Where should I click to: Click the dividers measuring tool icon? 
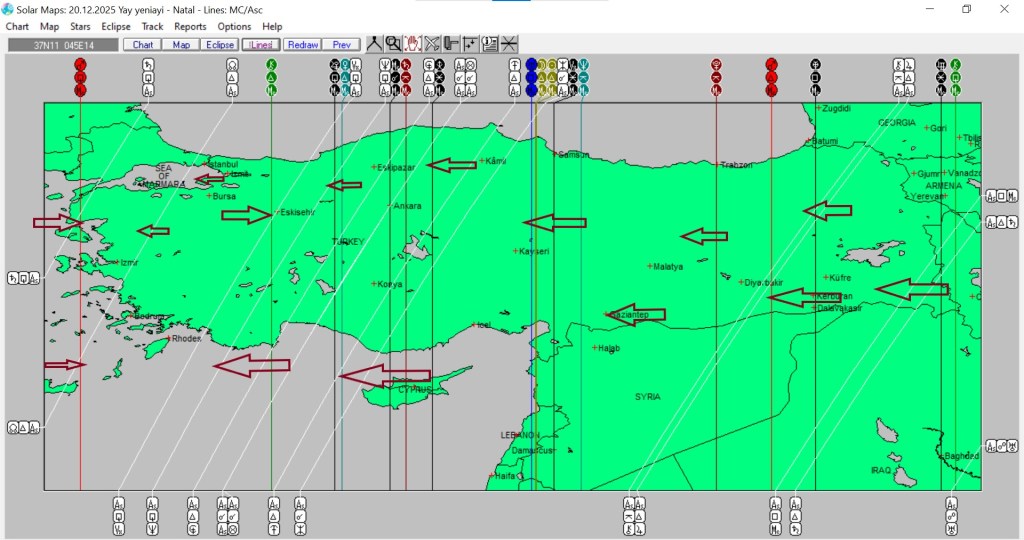(x=374, y=44)
